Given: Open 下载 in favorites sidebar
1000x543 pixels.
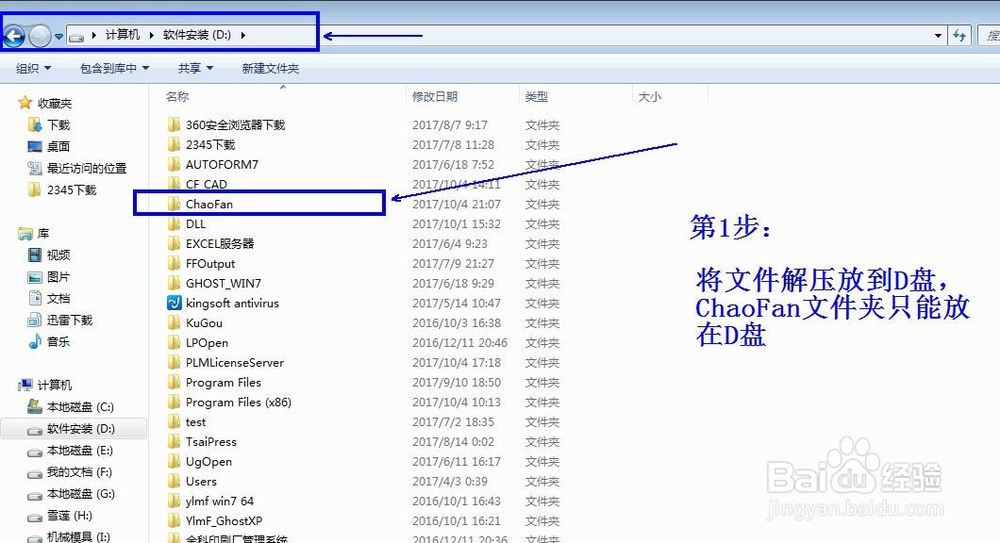Looking at the screenshot, I should click(58, 124).
